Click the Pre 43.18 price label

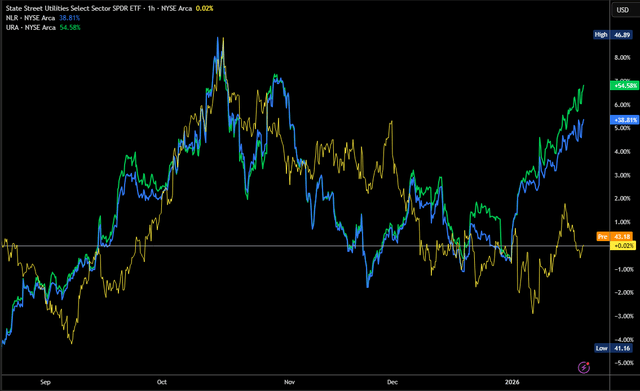click(x=614, y=236)
